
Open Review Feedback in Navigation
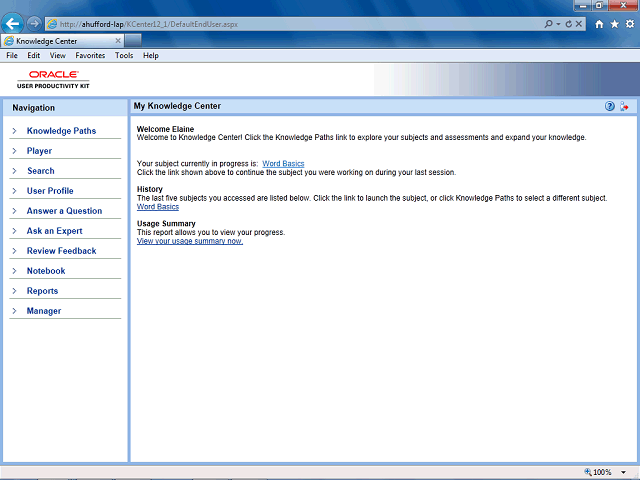click(61, 251)
